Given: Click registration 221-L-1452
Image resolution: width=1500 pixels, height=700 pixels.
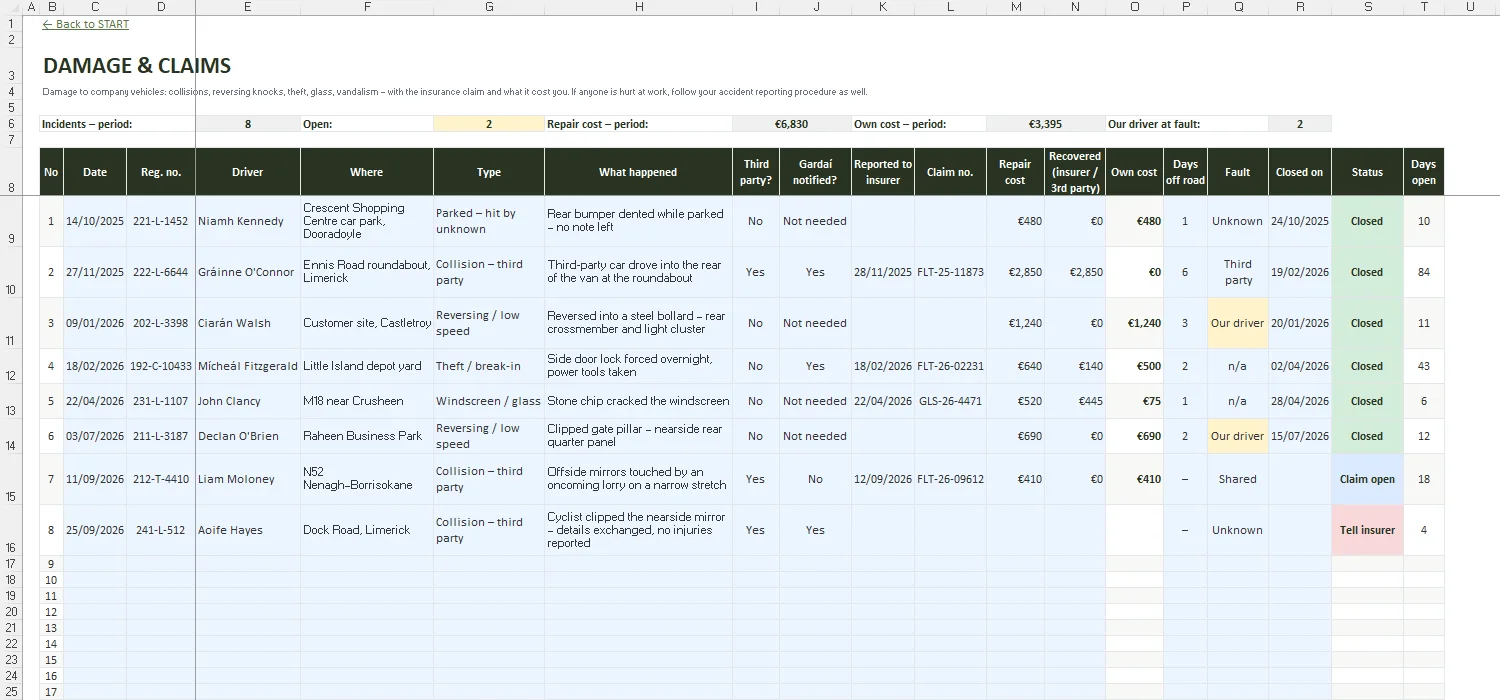Looking at the screenshot, I should click(161, 221).
